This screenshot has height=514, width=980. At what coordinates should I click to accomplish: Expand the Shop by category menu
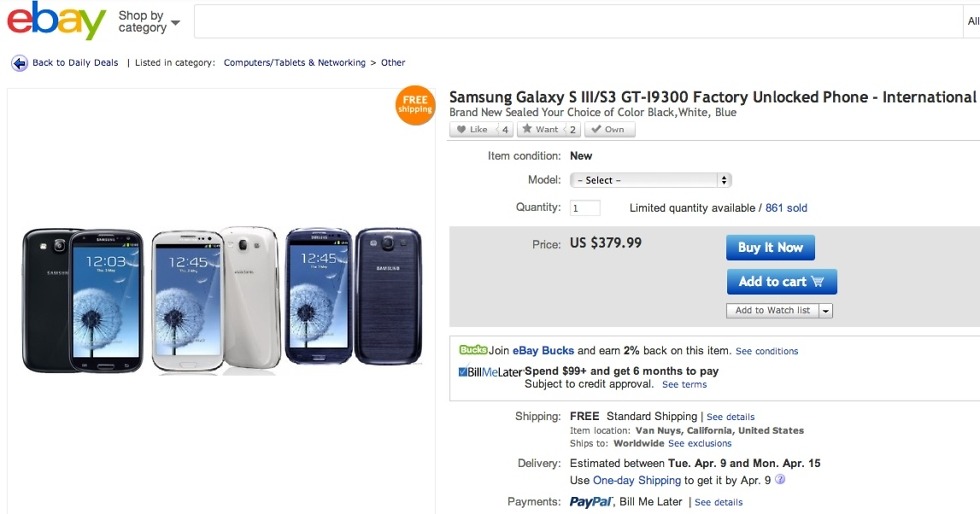tap(148, 22)
